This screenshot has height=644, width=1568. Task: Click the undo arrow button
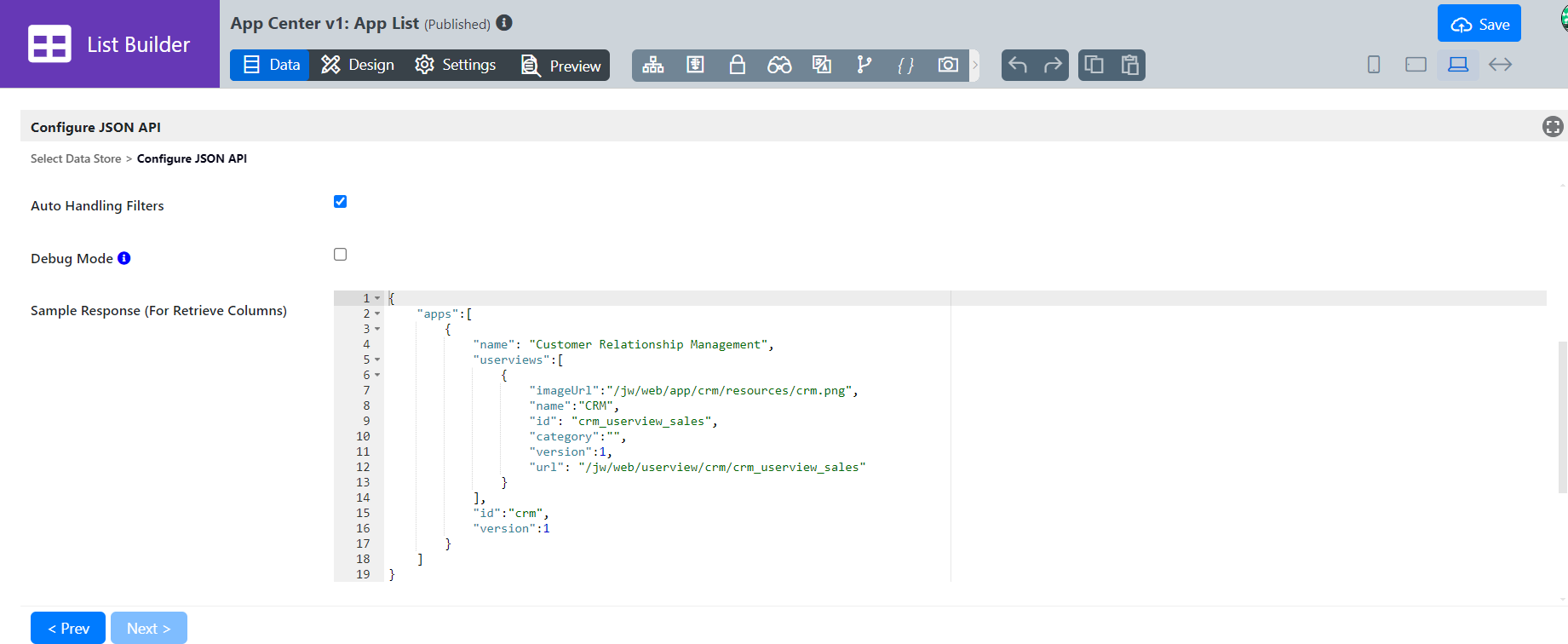(1018, 65)
